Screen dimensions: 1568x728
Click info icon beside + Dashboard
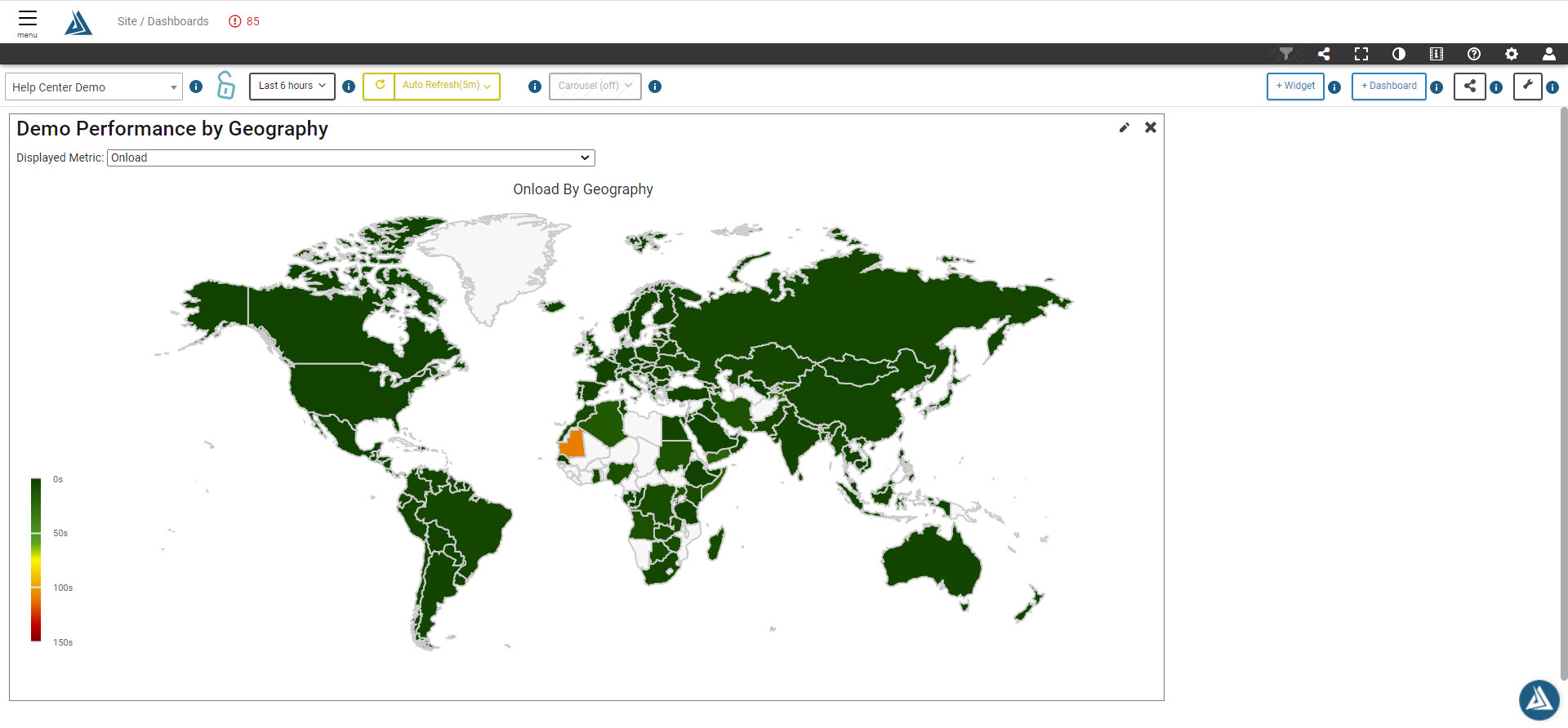(x=1437, y=87)
